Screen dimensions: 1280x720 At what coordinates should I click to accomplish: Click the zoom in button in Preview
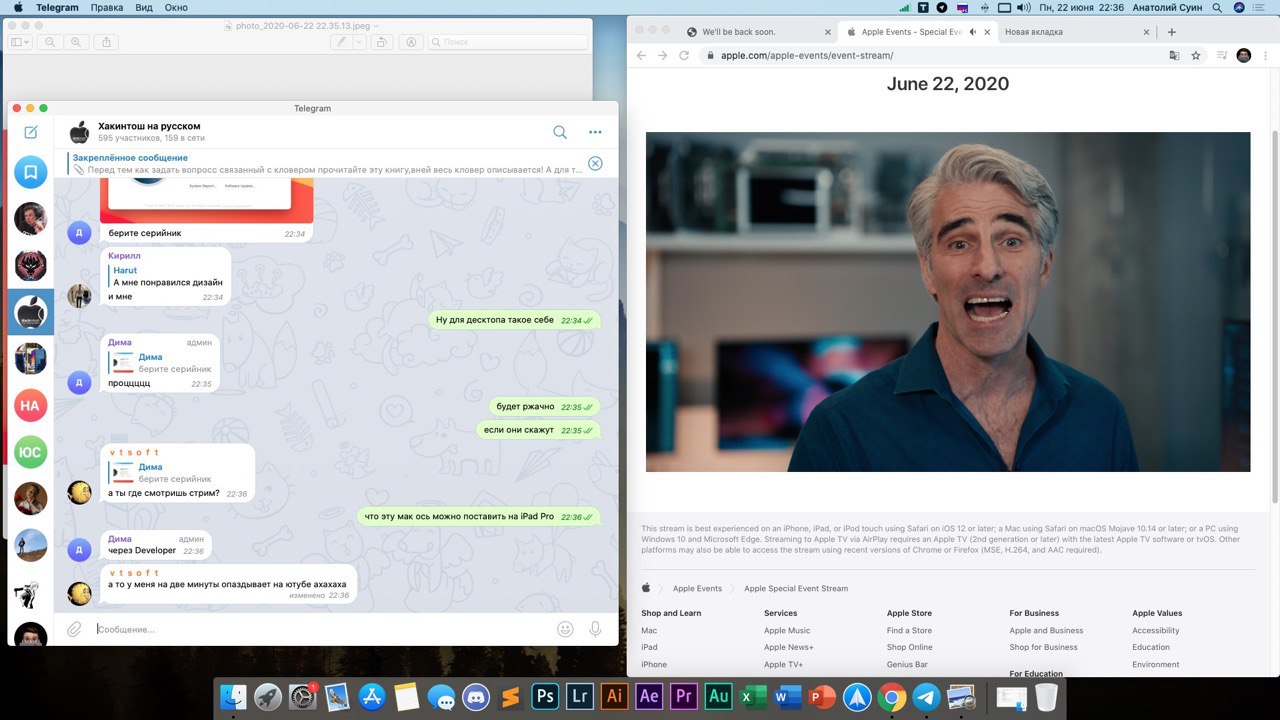point(76,42)
